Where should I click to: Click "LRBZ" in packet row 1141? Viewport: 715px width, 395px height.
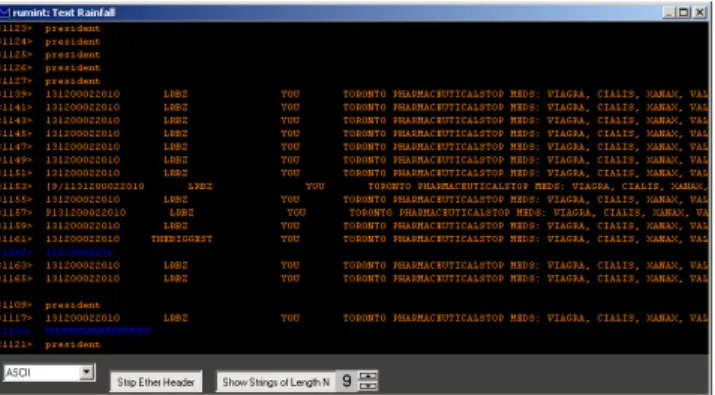click(176, 107)
